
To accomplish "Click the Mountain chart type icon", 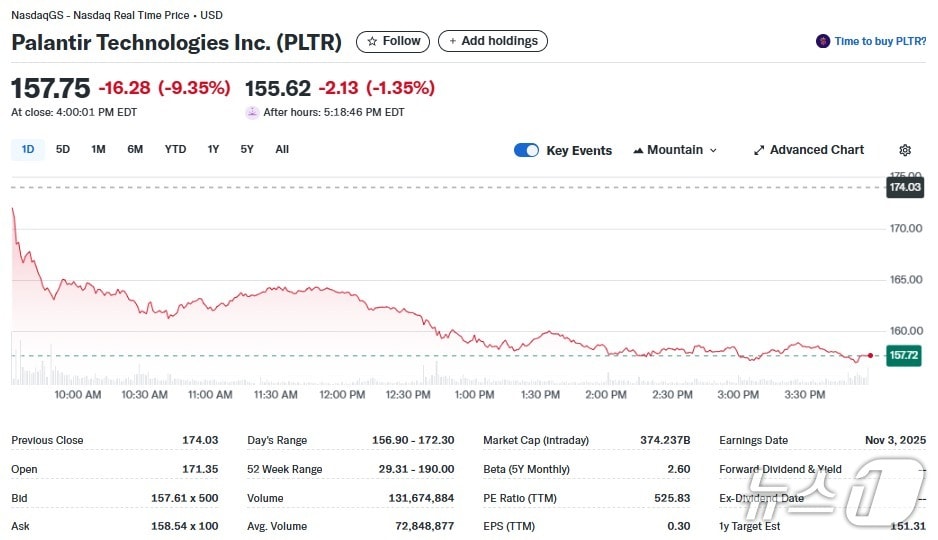I will point(638,150).
